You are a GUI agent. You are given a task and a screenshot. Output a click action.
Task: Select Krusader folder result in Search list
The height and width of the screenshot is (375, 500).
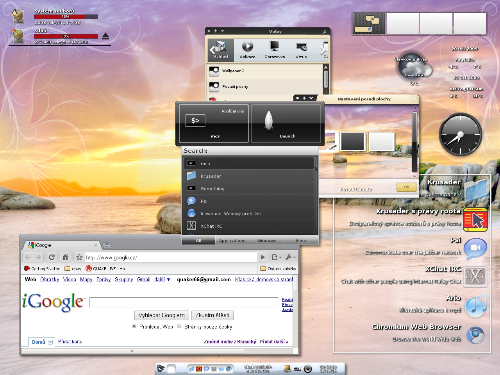tap(249, 176)
